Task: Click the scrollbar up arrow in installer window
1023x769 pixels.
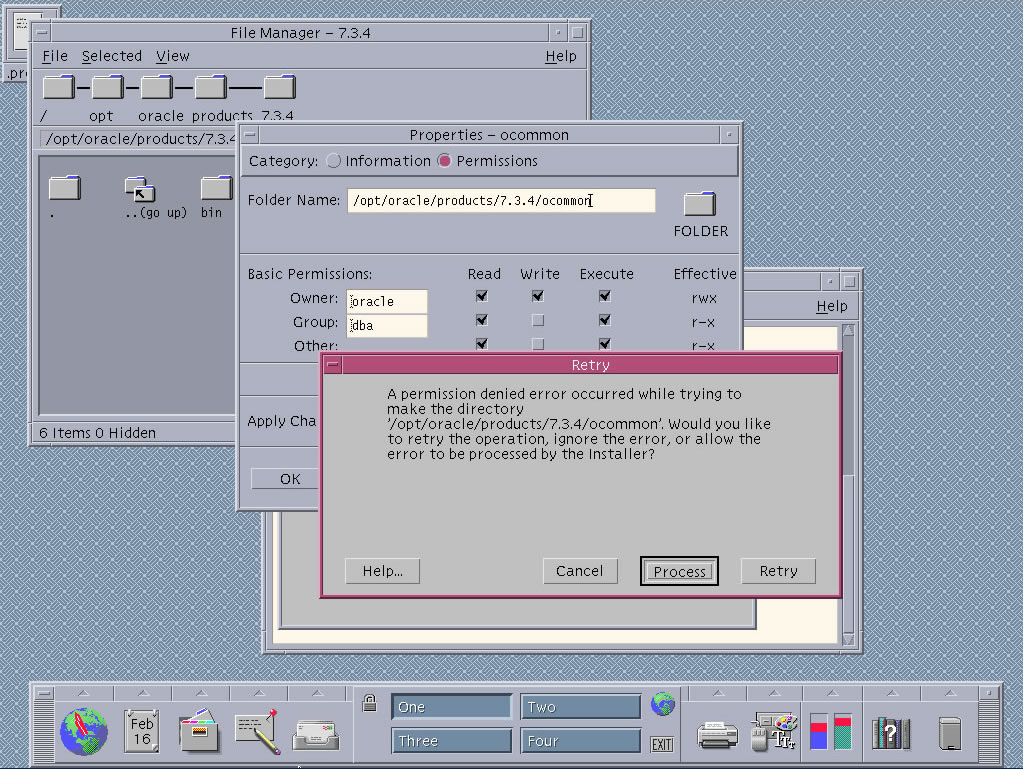Action: point(848,329)
